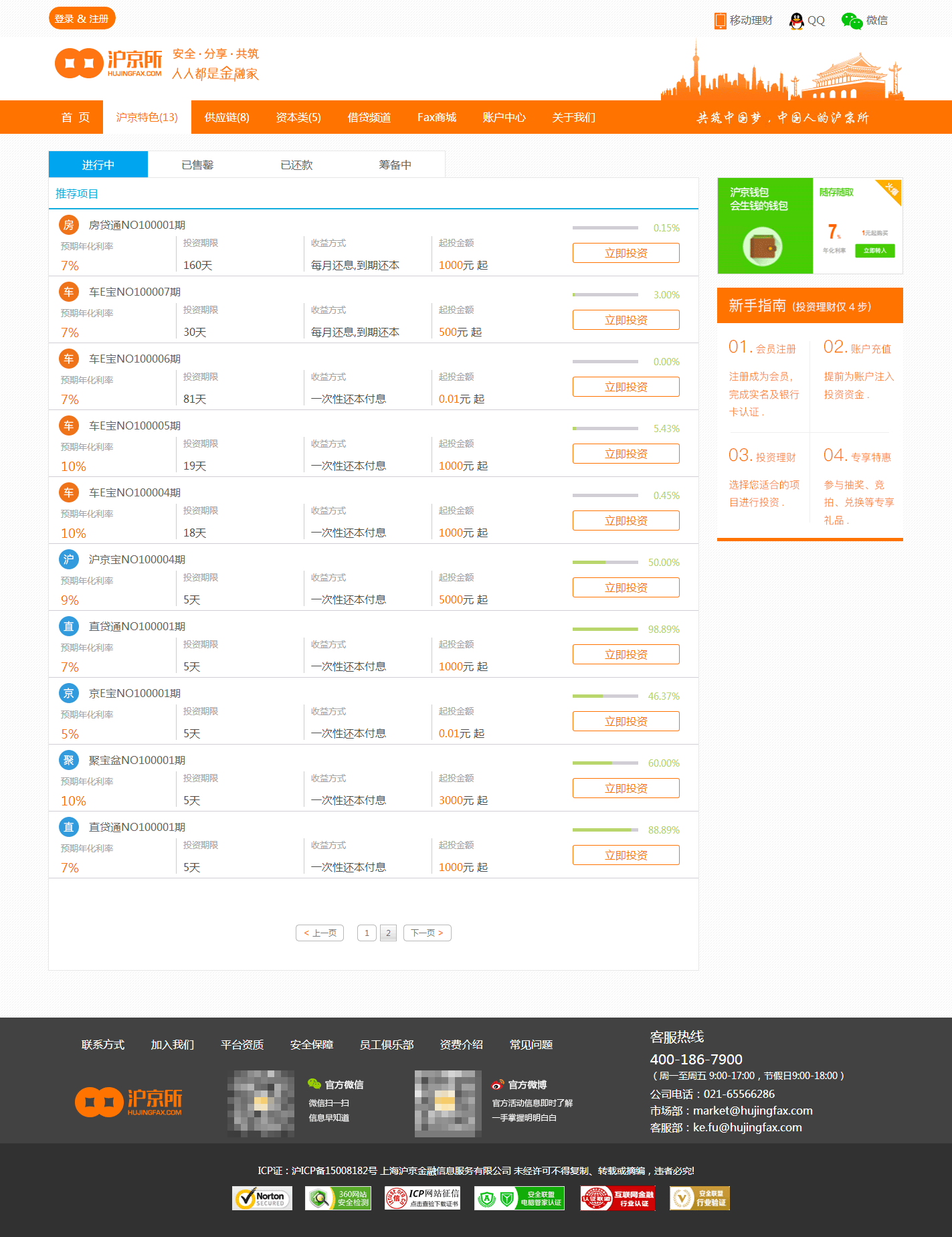Click the blue 沪 icon for 沪京宝NO100004期
Viewport: 952px width, 1237px height.
click(69, 559)
